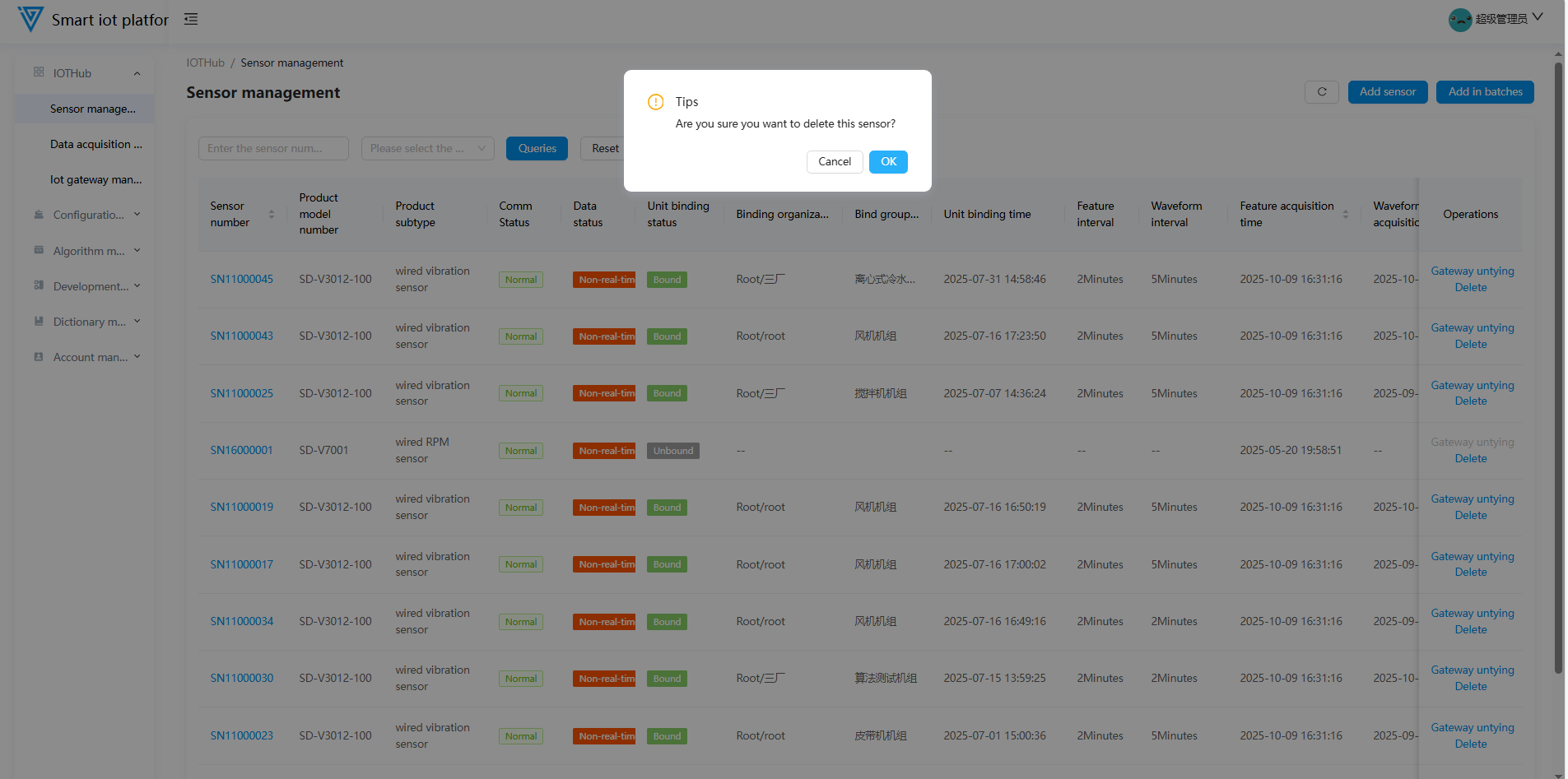The height and width of the screenshot is (779, 1568).
Task: Click the Reset filter button
Action: click(x=605, y=149)
